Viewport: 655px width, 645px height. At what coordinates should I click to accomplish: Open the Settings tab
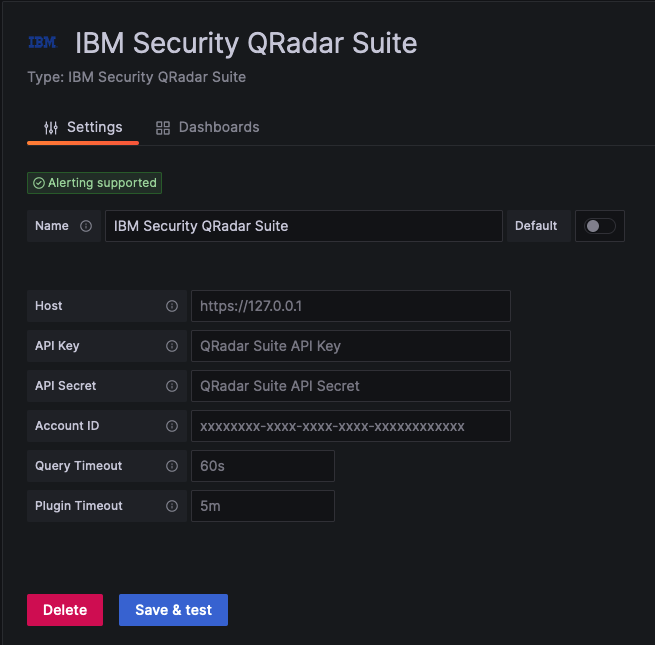click(x=83, y=127)
